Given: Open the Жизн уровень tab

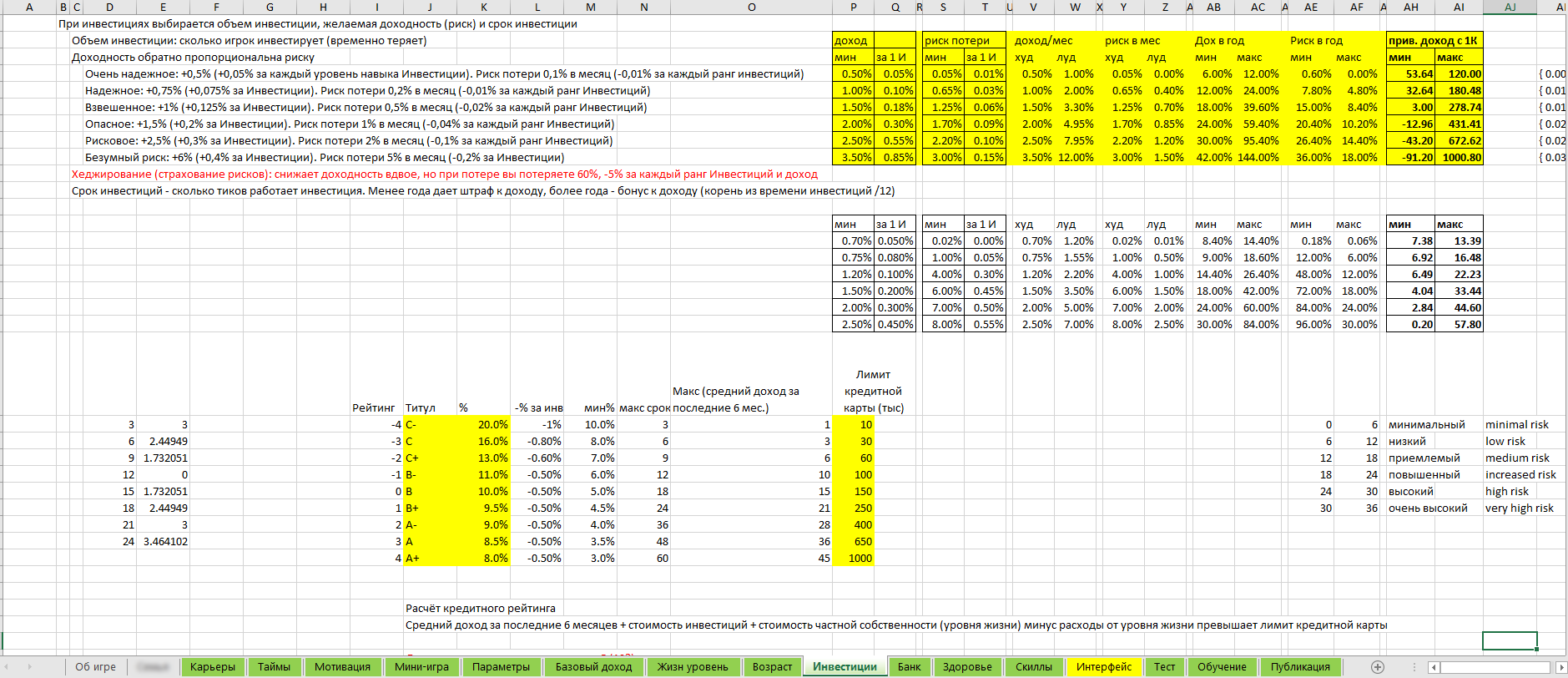Looking at the screenshot, I should pos(693,666).
